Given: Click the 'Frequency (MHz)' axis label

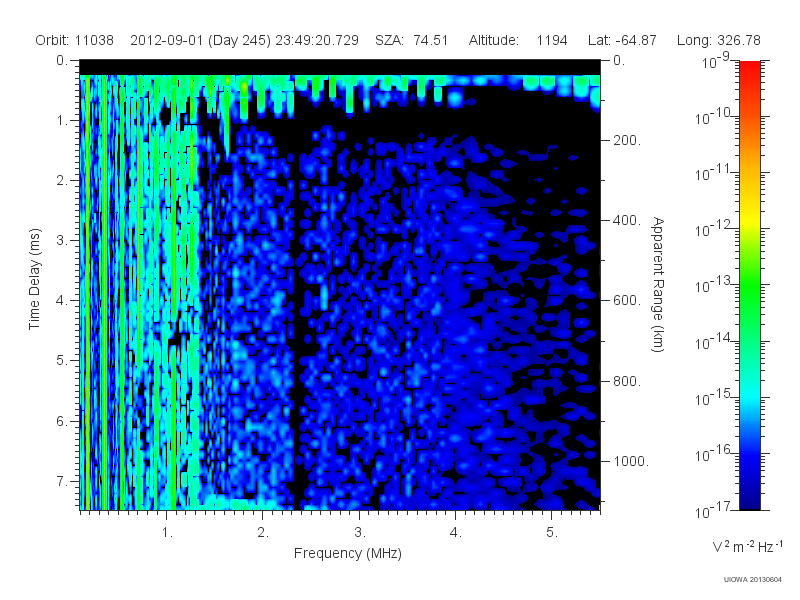Looking at the screenshot, I should click(347, 553).
